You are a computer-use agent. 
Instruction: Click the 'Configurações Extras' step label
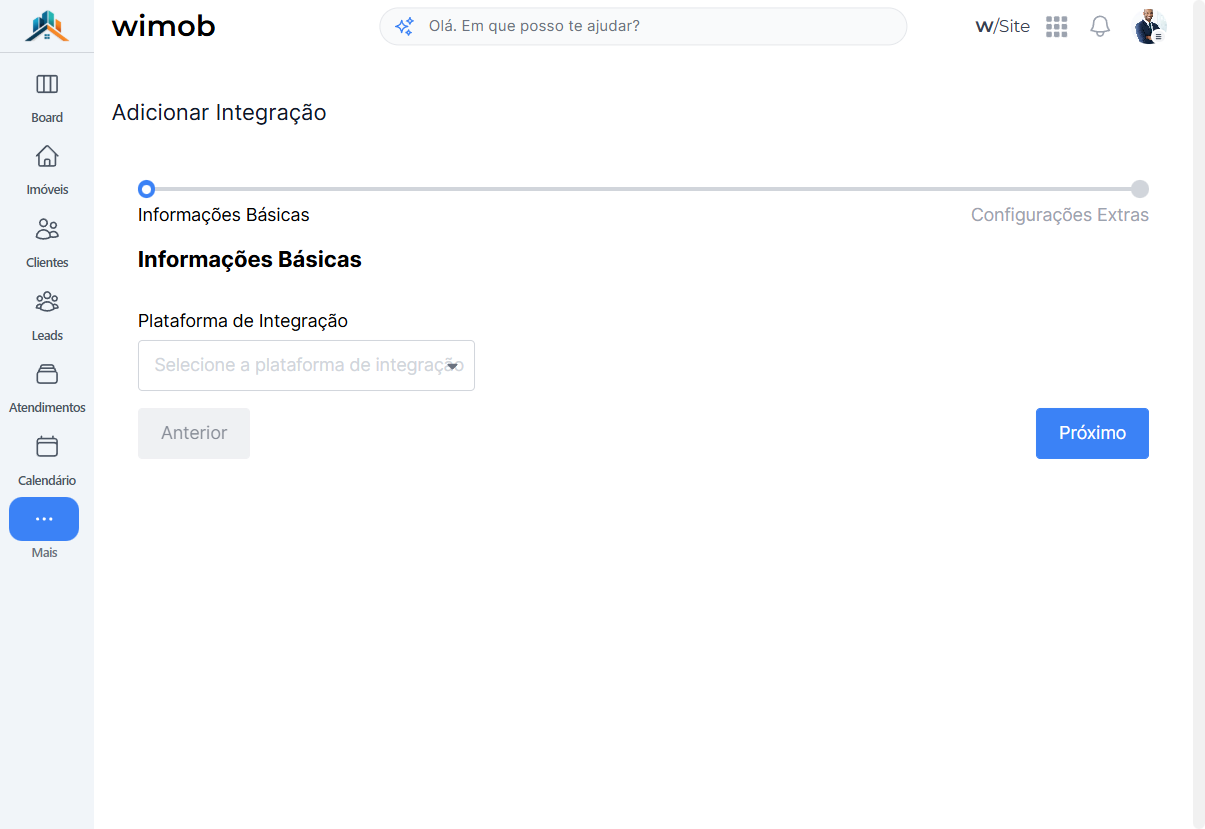click(x=1060, y=215)
